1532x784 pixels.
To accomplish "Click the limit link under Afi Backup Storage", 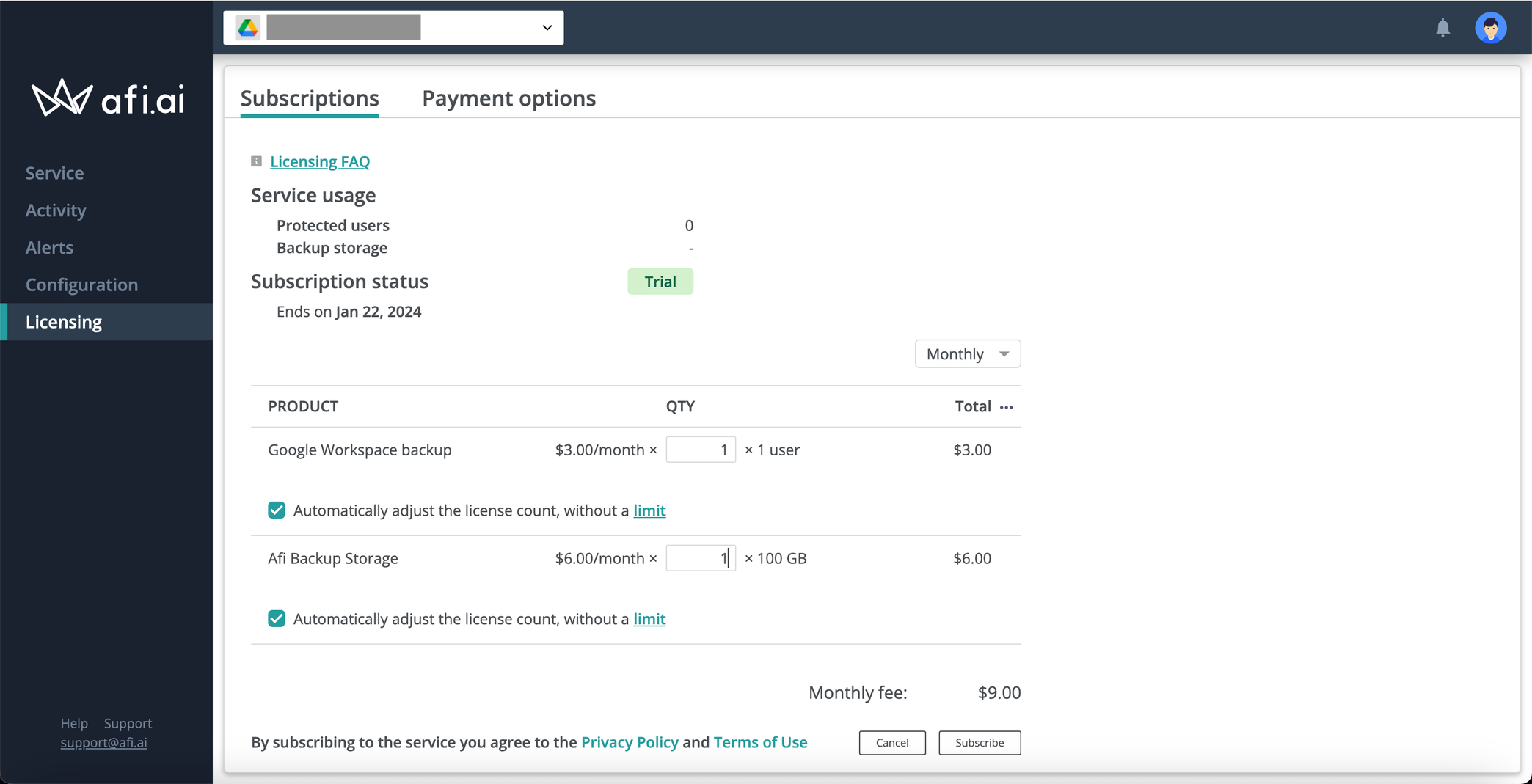I will click(649, 619).
